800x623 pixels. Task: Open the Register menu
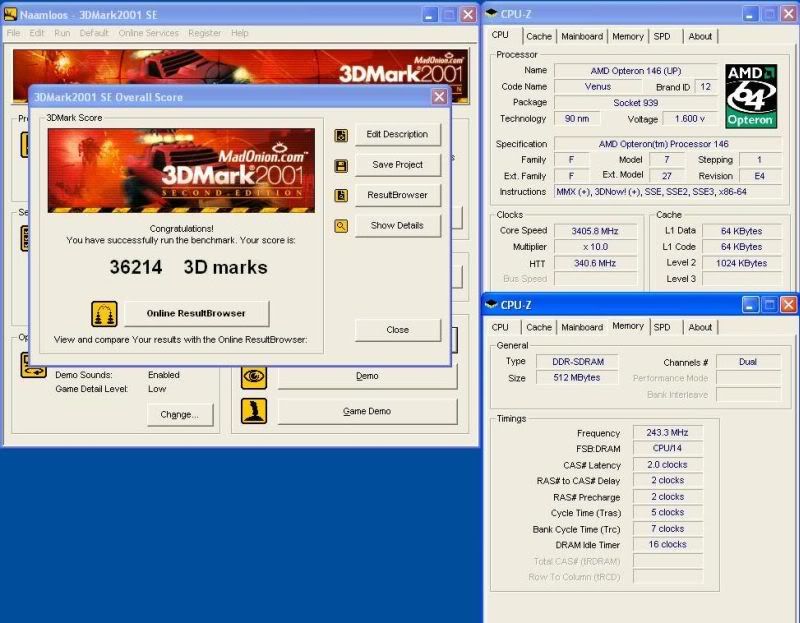pyautogui.click(x=205, y=33)
